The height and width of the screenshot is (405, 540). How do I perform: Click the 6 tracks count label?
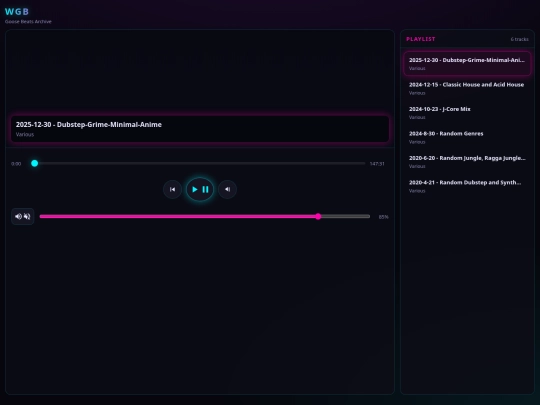[x=519, y=39]
